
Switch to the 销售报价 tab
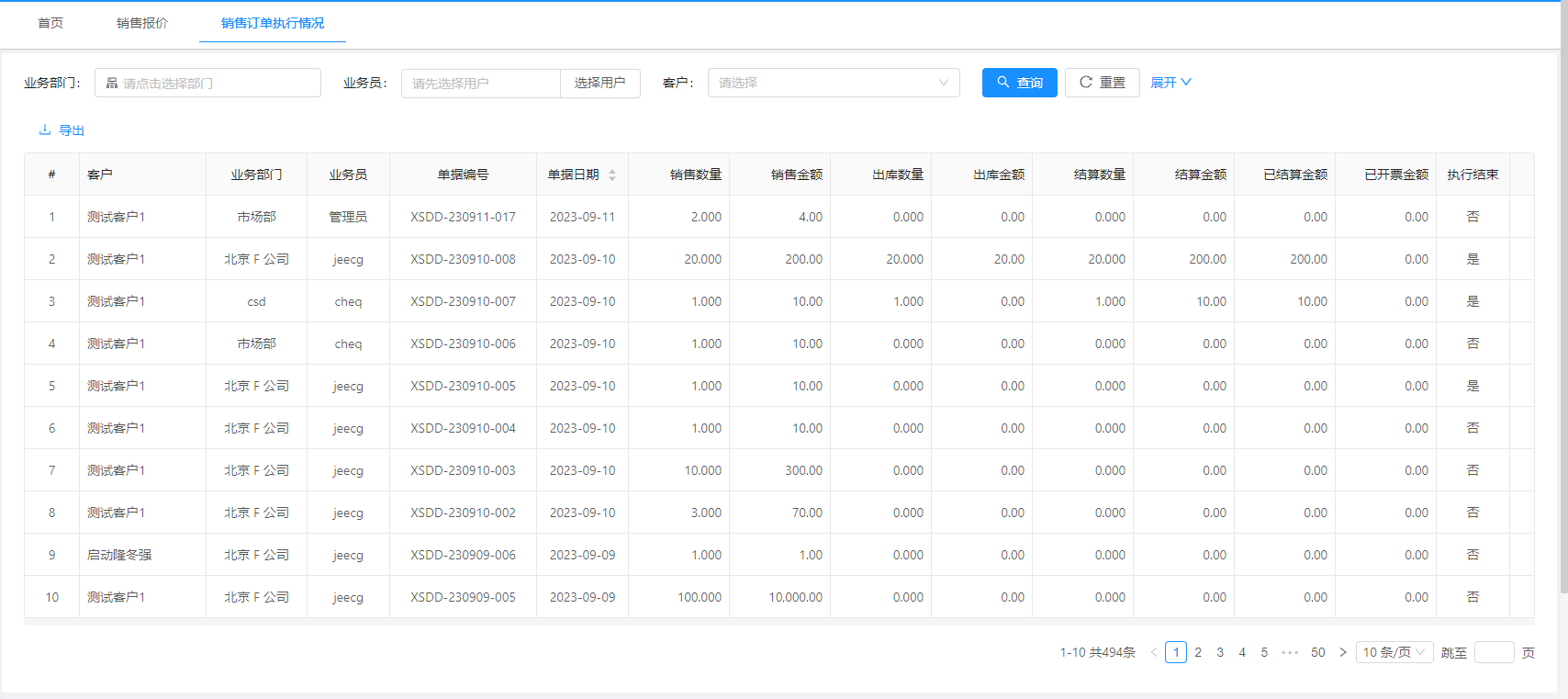click(142, 23)
